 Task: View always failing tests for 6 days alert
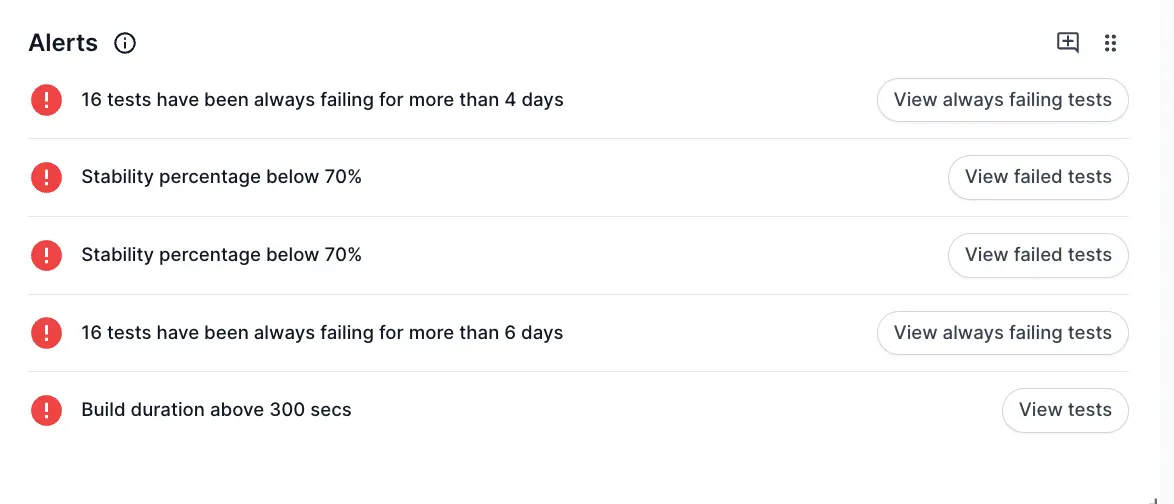tap(1002, 333)
